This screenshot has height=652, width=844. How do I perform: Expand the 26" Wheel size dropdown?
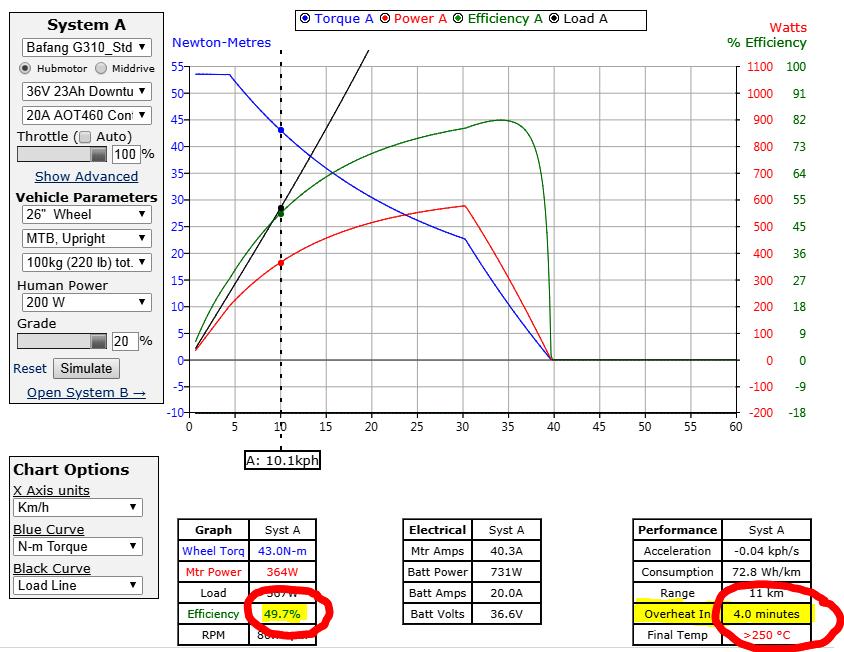coord(86,214)
